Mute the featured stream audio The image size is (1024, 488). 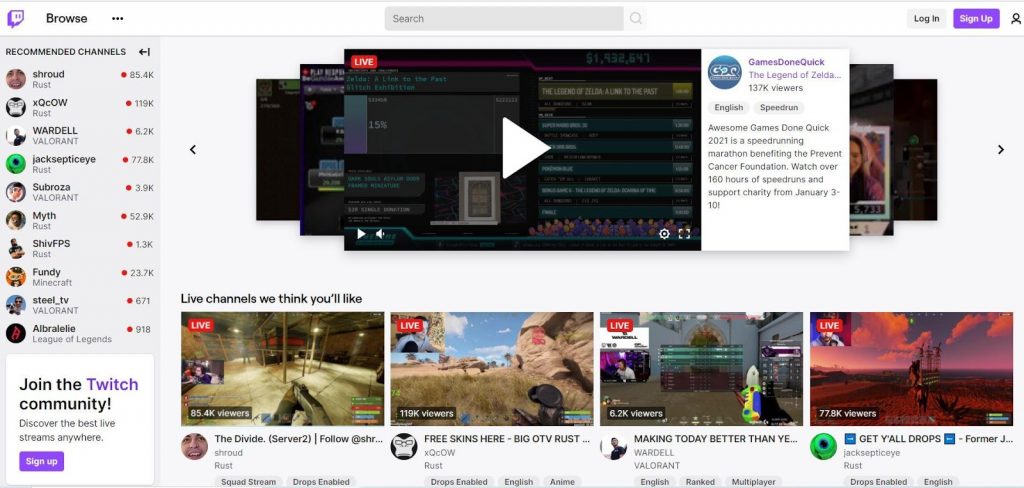(380, 234)
